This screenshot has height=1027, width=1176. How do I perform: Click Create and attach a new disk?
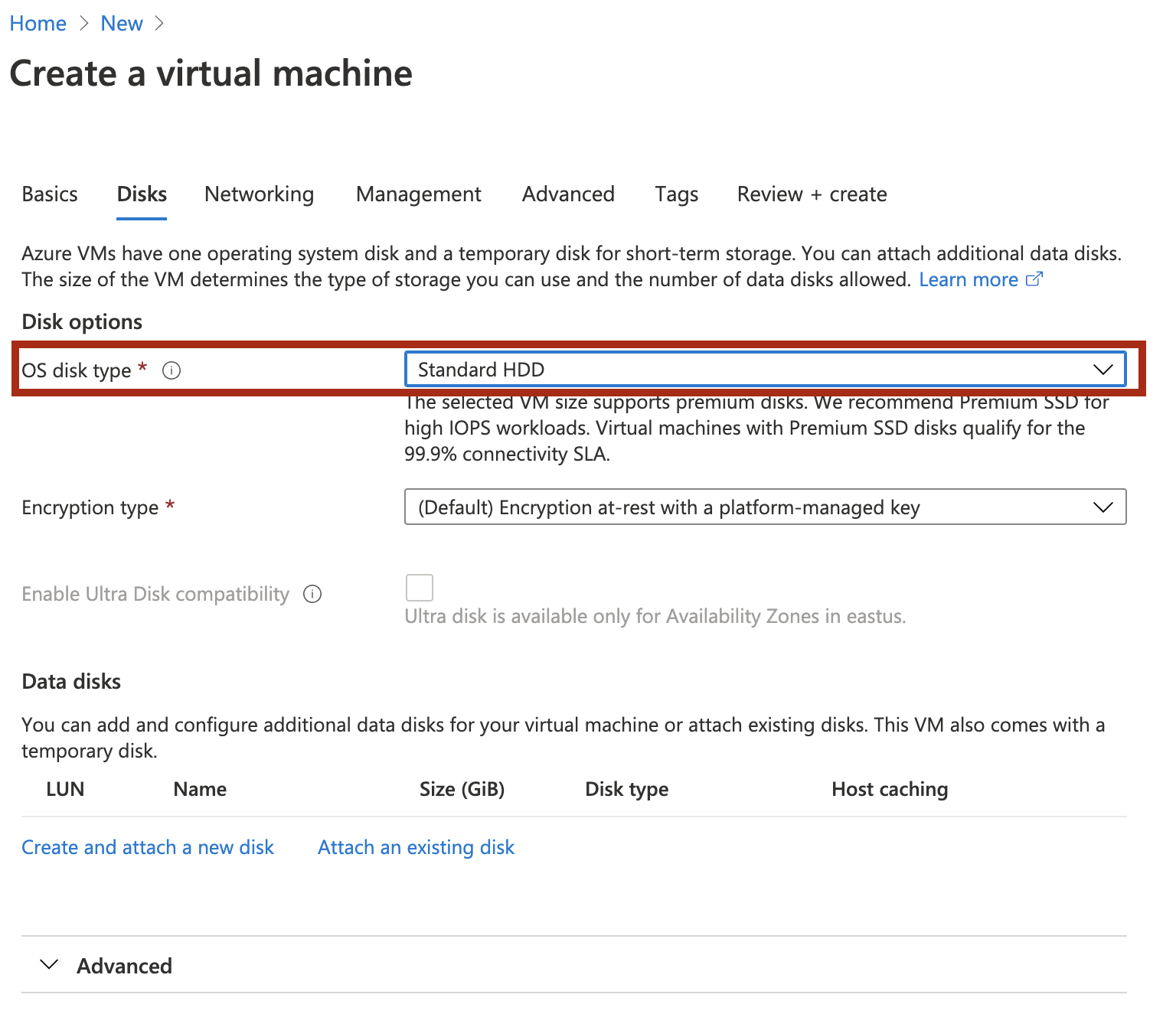148,847
